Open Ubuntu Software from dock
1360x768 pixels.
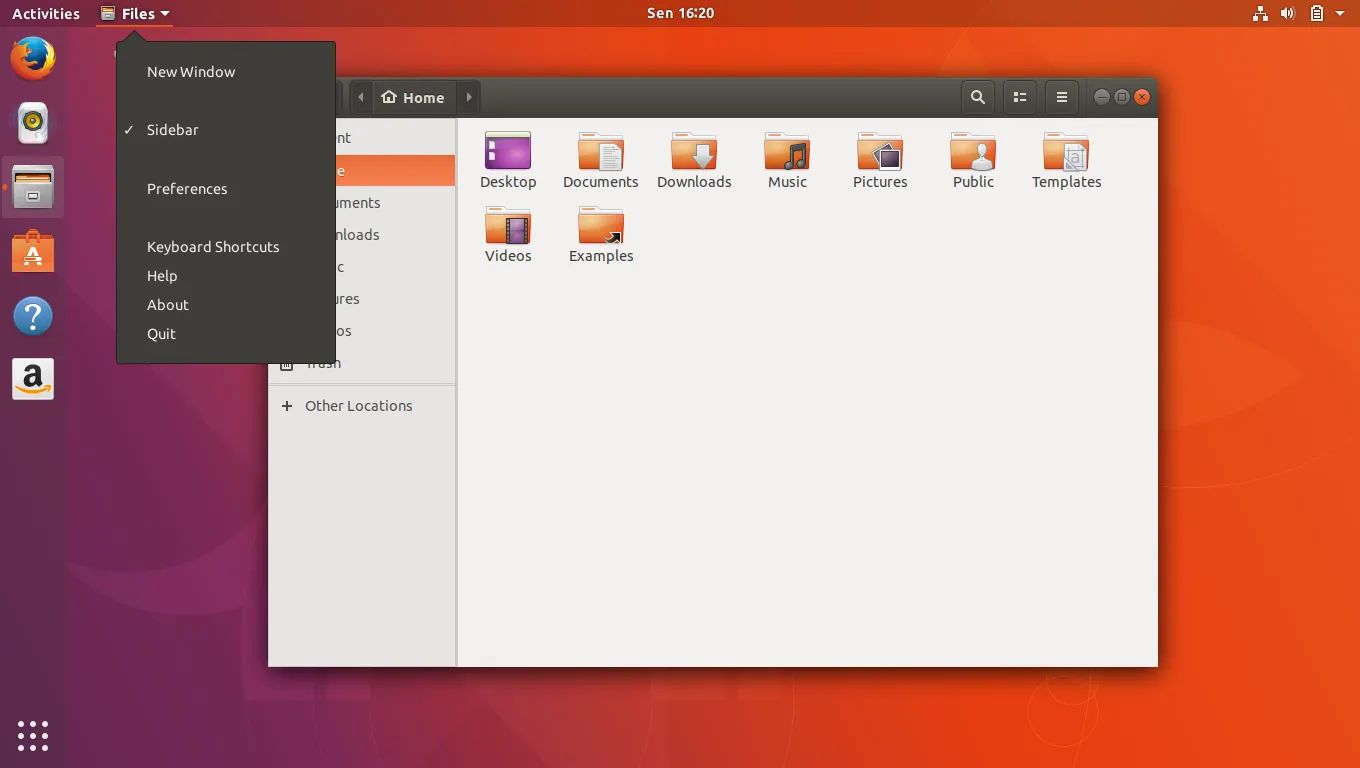33,252
